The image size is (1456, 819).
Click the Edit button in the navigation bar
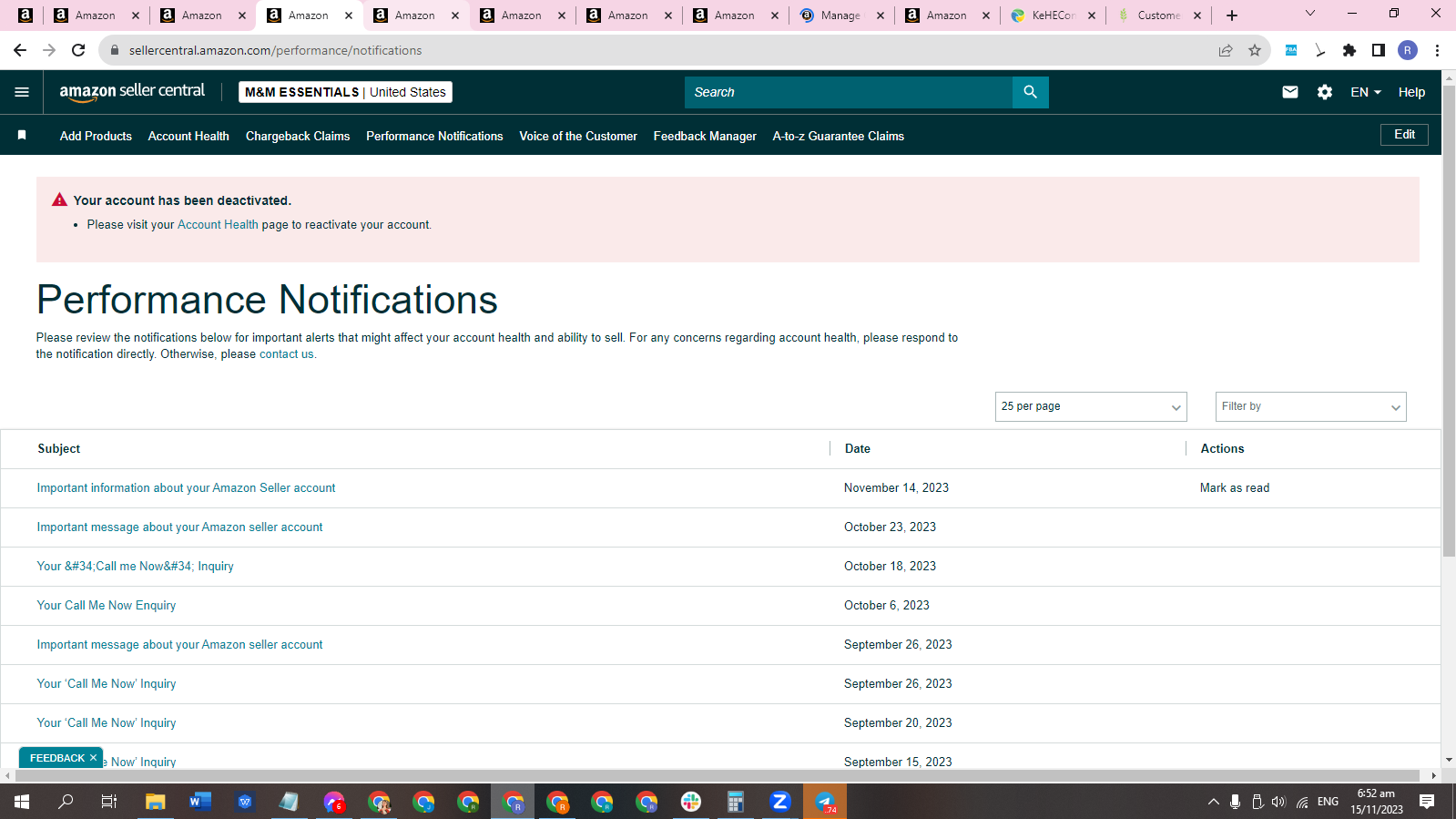point(1404,135)
